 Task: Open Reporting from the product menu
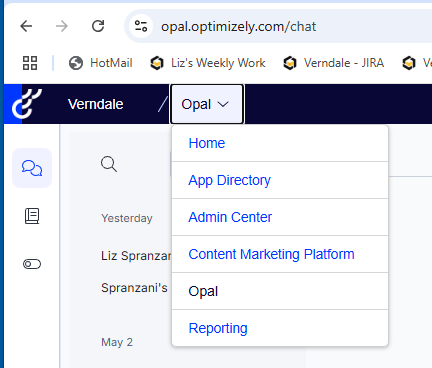280,328
